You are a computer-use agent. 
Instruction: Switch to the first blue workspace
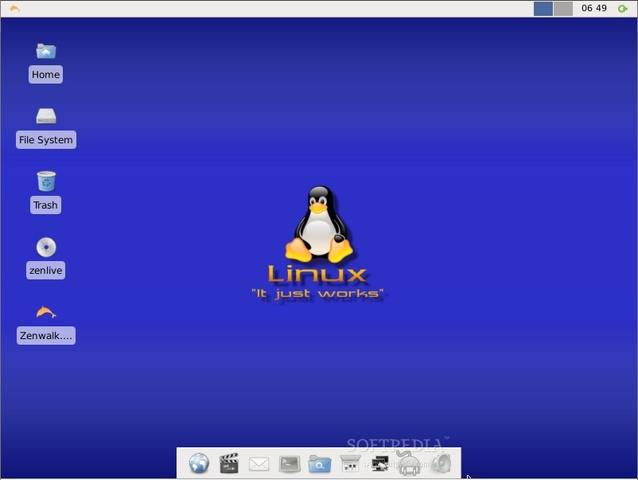click(543, 9)
